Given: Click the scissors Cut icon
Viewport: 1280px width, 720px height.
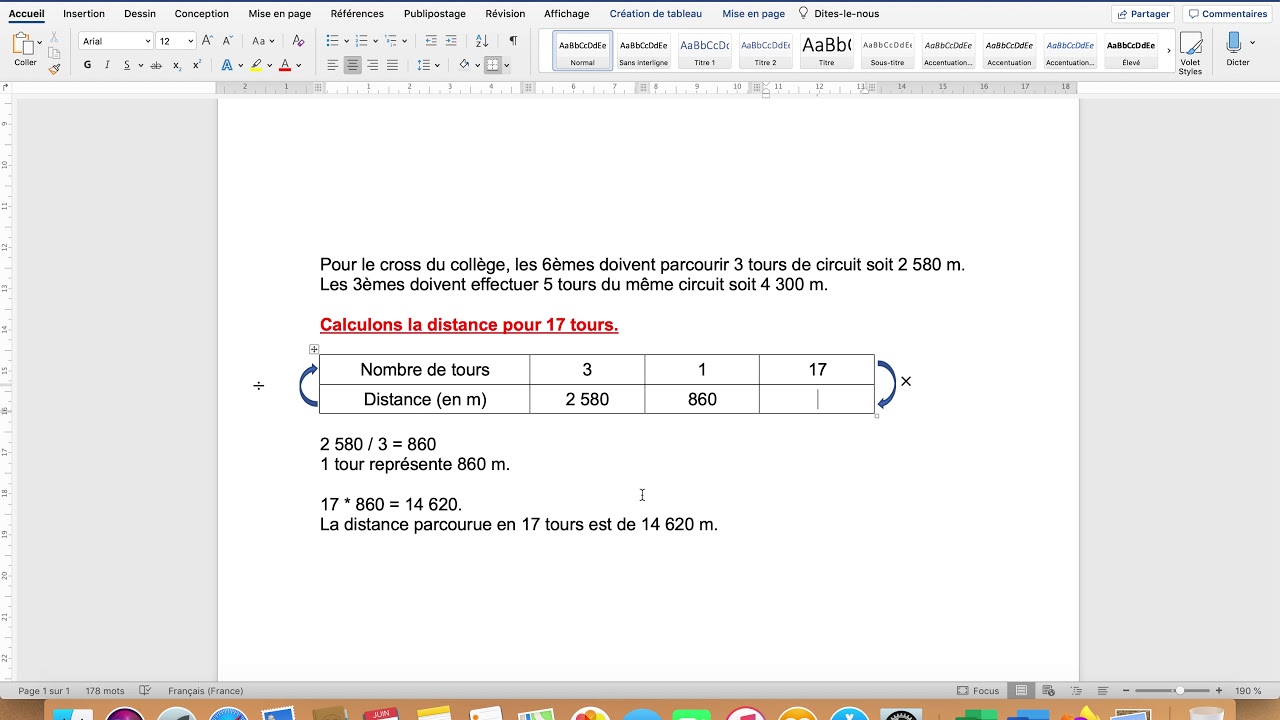Looking at the screenshot, I should pos(54,37).
